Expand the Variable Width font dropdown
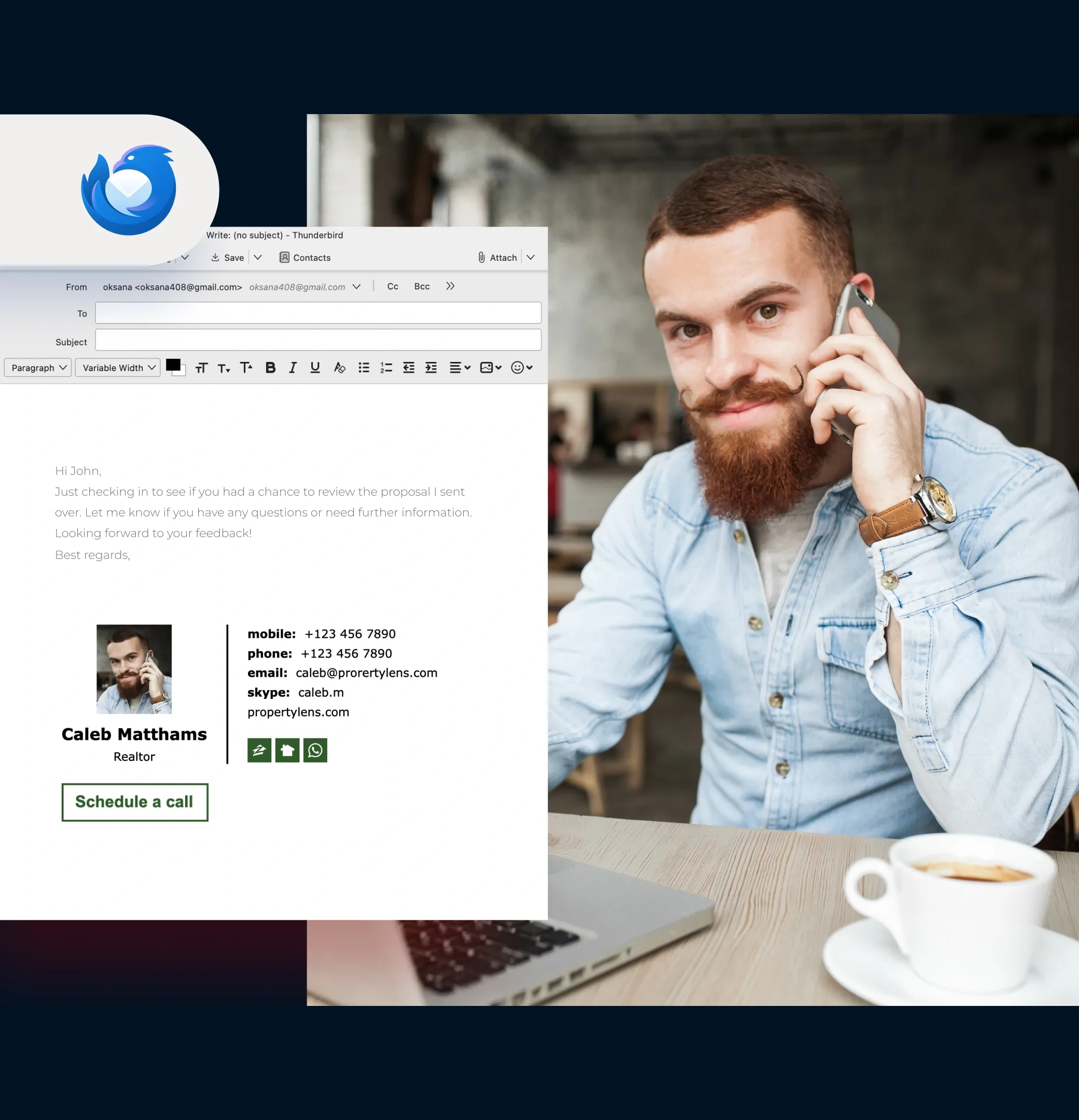The width and height of the screenshot is (1079, 1120). click(x=153, y=367)
